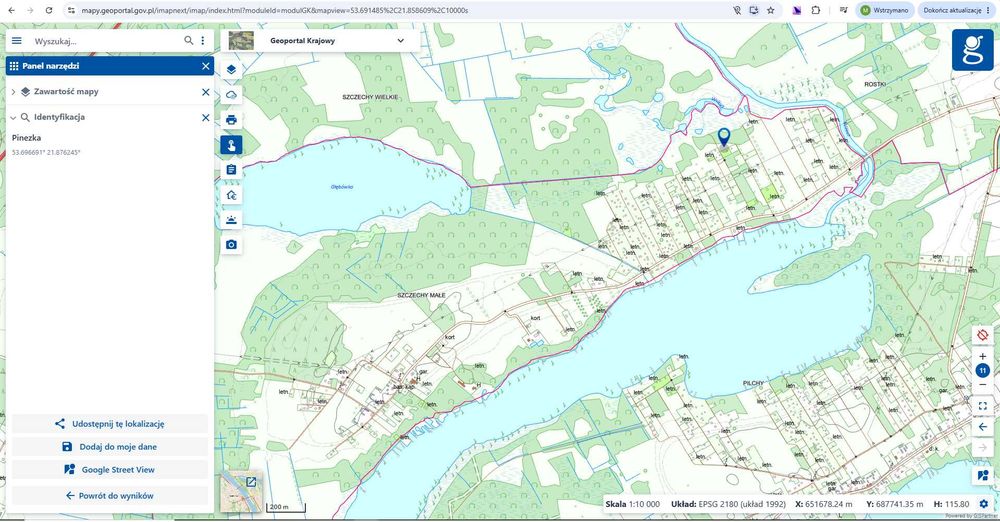
Task: Click the Panel narzędzi grid icon
Action: pos(14,66)
